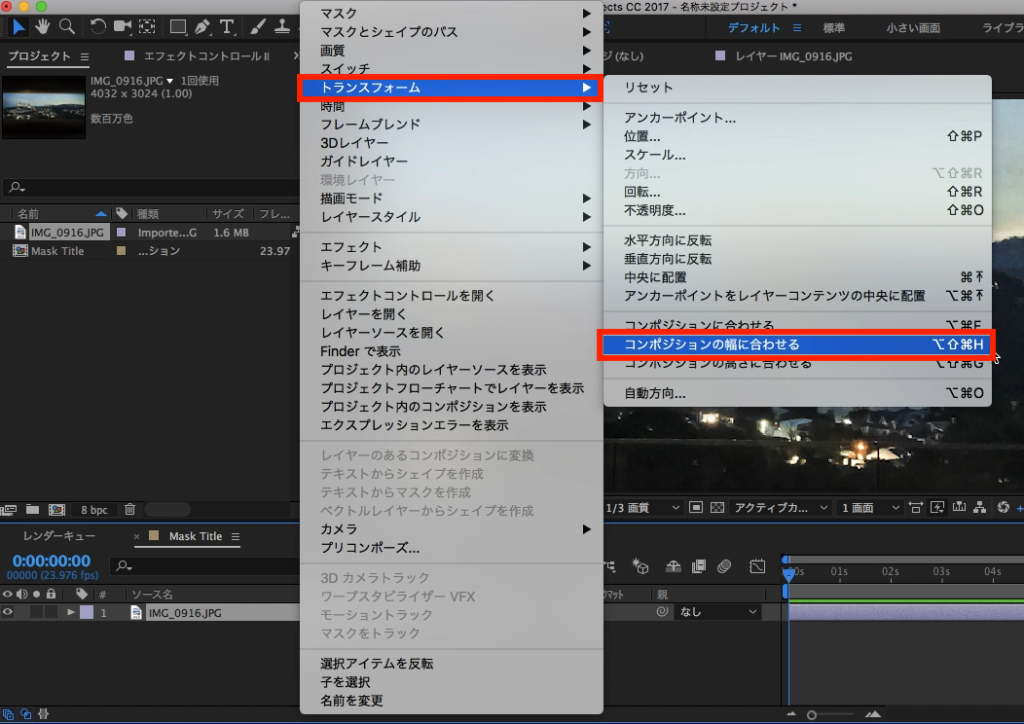Image resolution: width=1024 pixels, height=724 pixels.
Task: Select the Zoom magnifier tool
Action: coord(67,26)
